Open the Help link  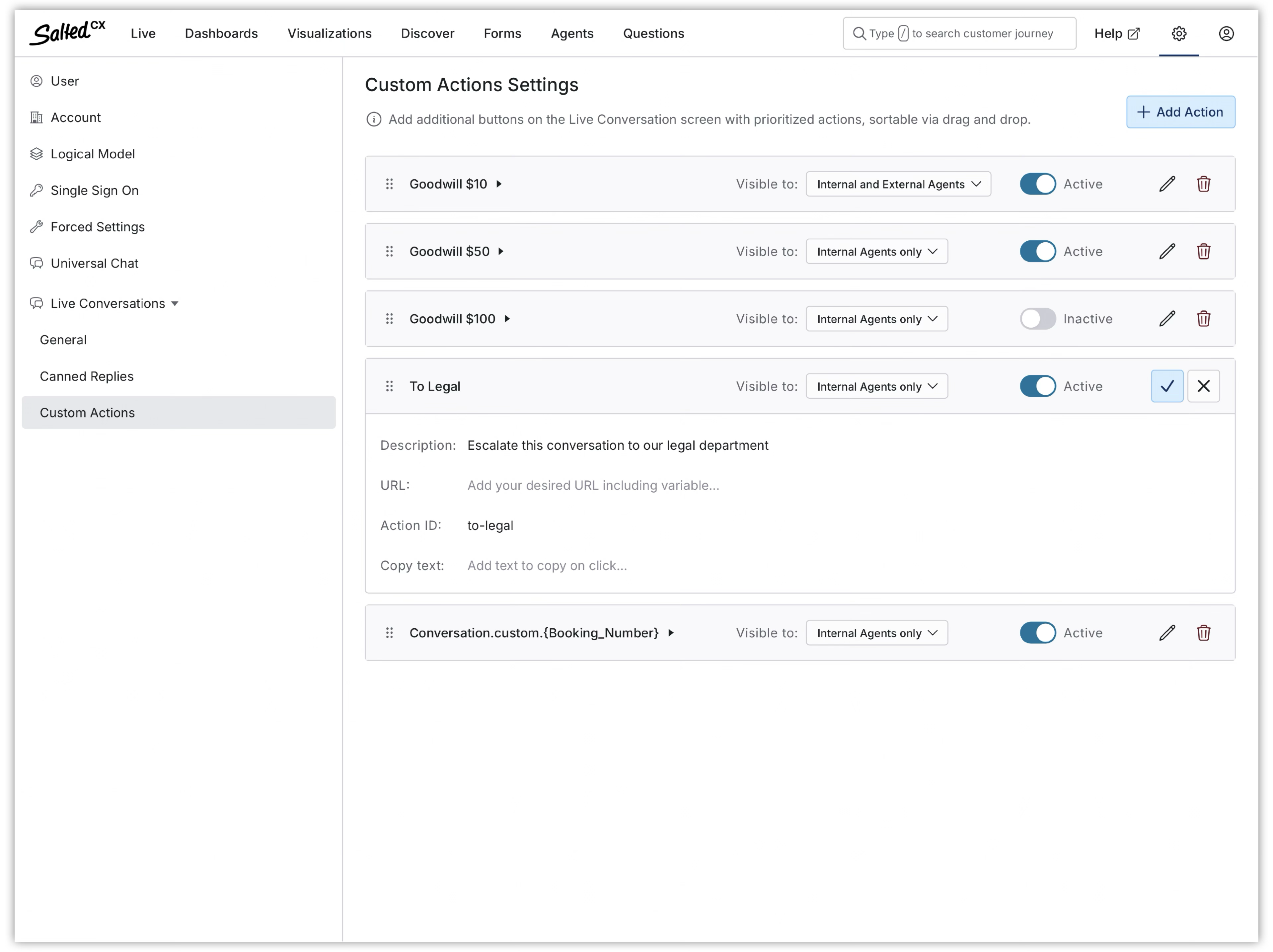tap(1116, 34)
